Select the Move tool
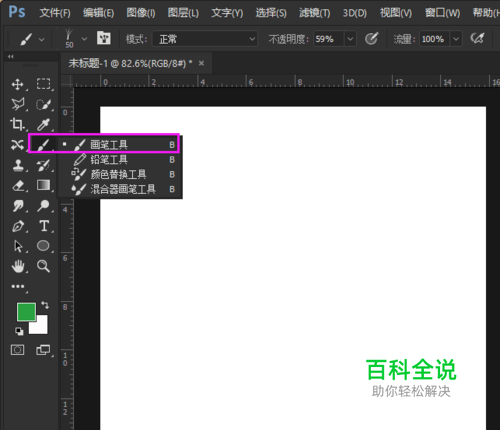 coord(17,84)
